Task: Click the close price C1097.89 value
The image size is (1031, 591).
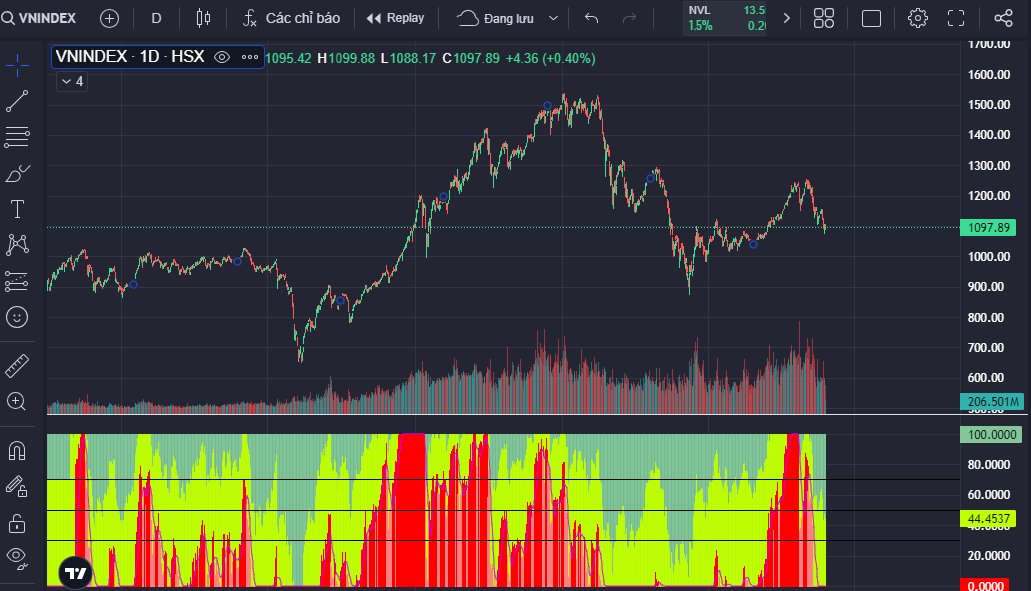Action: pyautogui.click(x=471, y=59)
